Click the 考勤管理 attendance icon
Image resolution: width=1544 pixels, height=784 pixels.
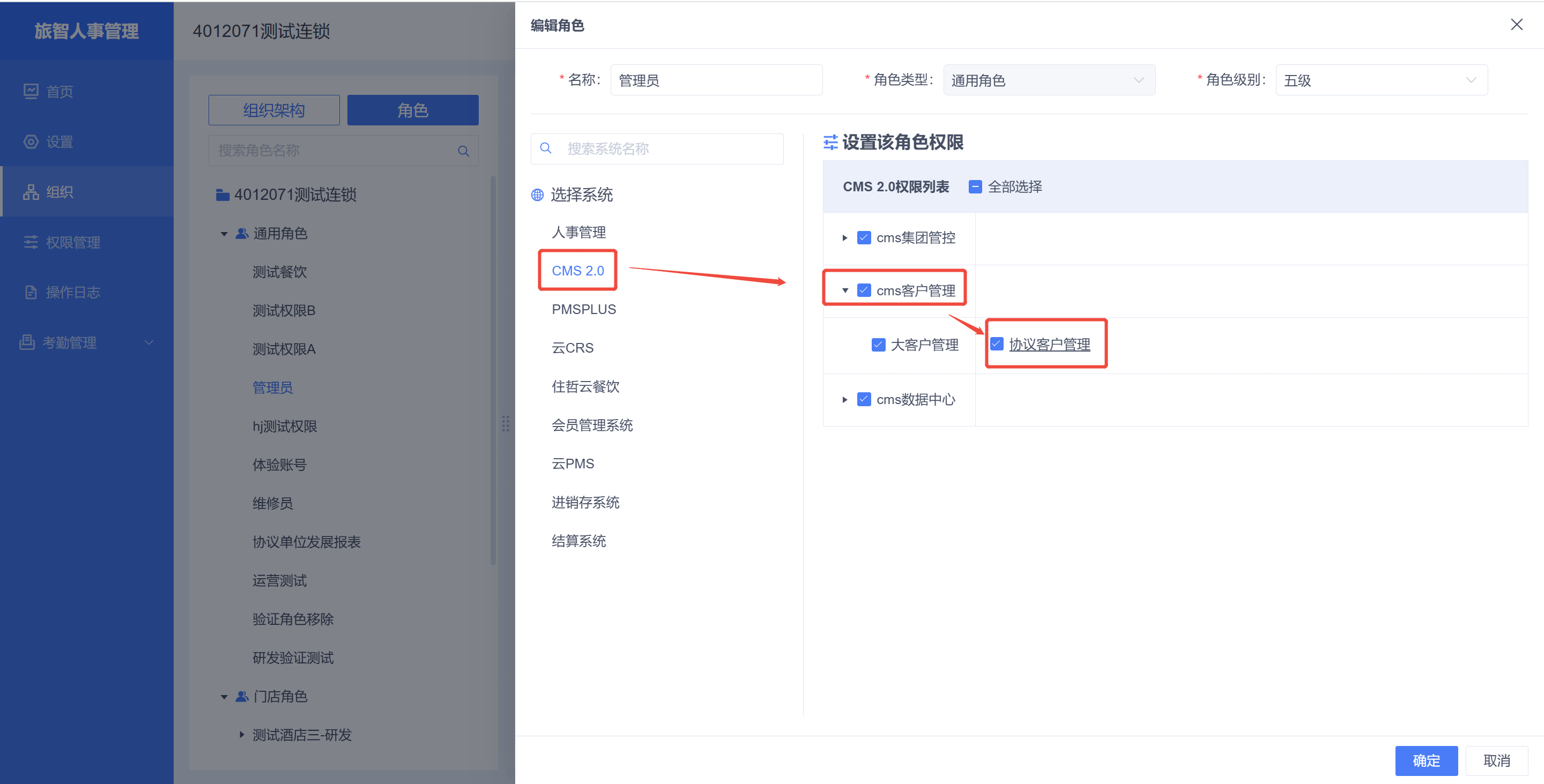click(27, 342)
